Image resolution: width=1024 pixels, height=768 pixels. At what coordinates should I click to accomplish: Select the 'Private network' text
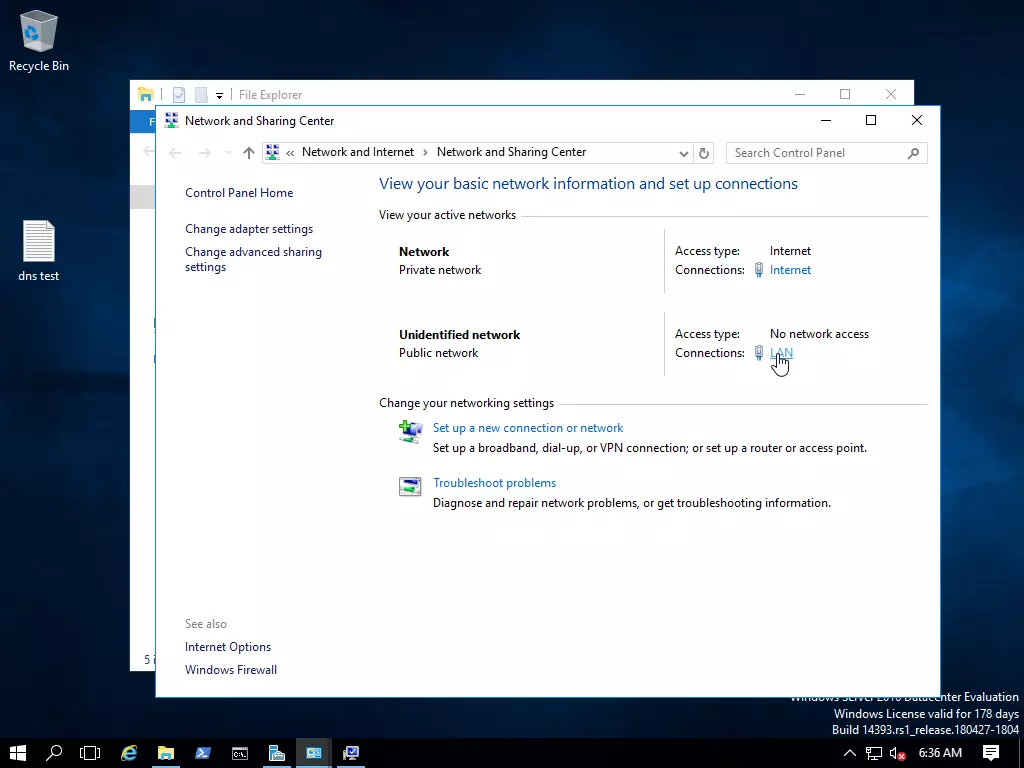pos(440,270)
